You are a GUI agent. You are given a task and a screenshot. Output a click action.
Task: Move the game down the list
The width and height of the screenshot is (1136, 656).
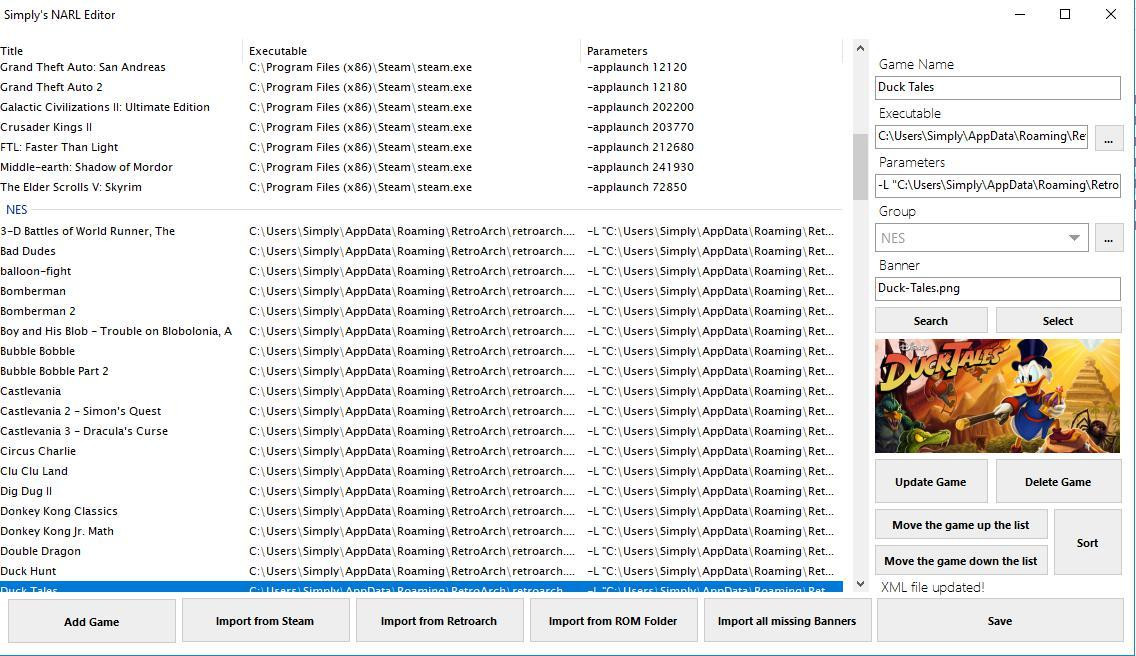[x=961, y=560]
